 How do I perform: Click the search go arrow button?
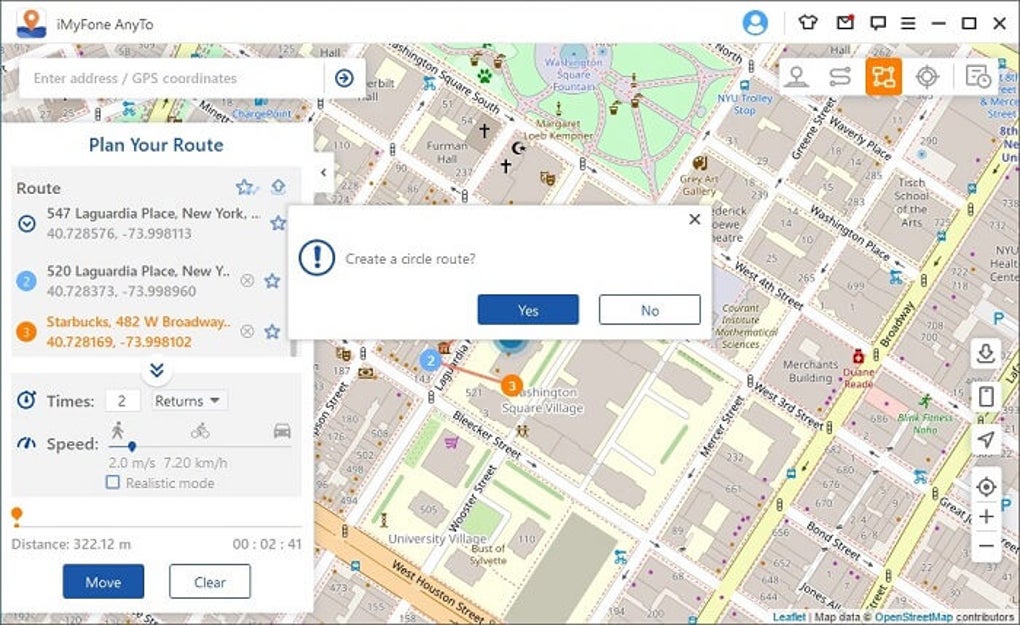(x=344, y=78)
